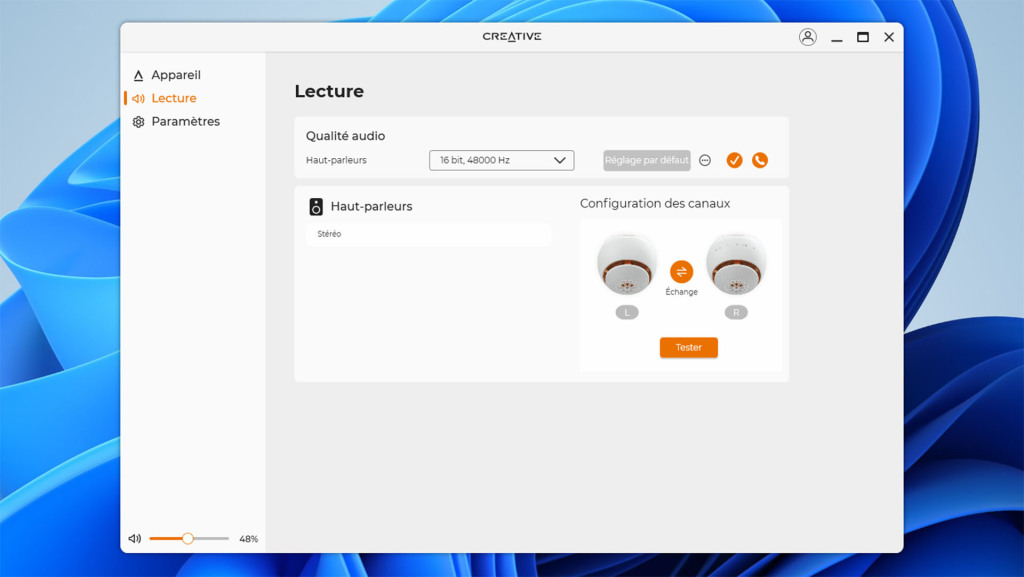Click the L channel label
This screenshot has height=577, width=1024.
pos(627,313)
